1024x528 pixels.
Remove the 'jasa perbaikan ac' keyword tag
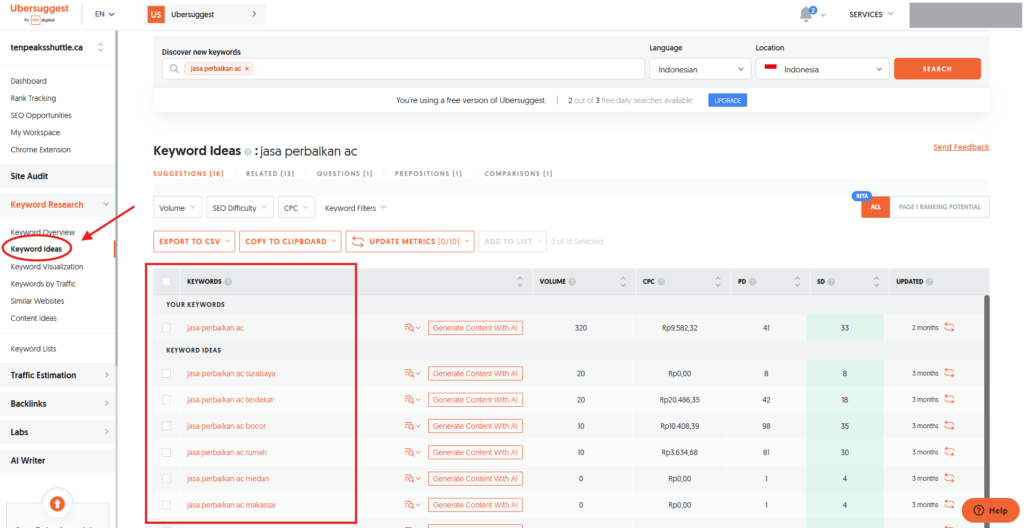click(247, 69)
